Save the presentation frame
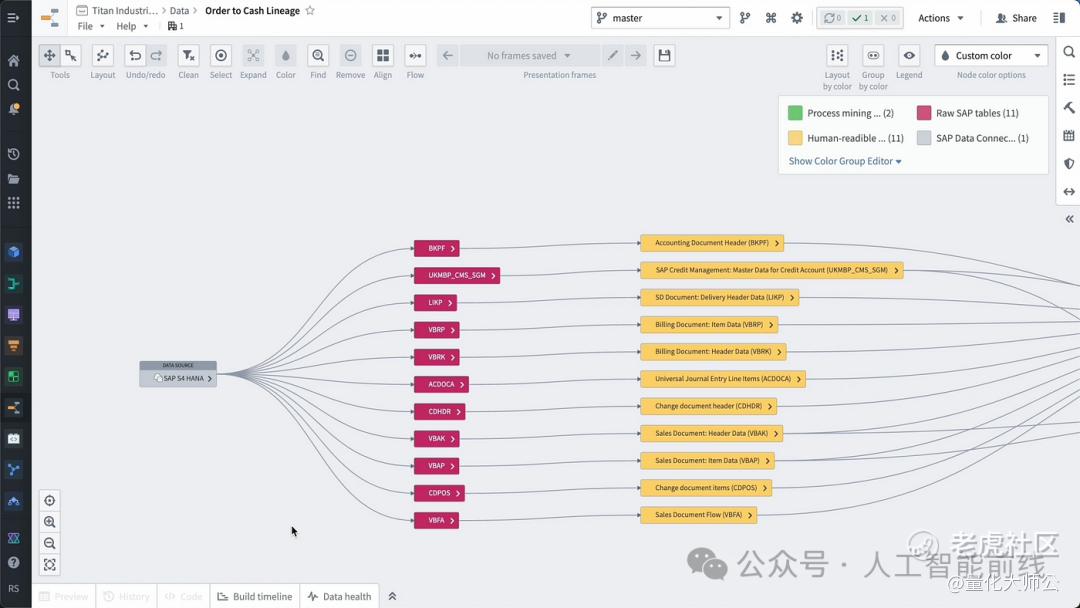The height and width of the screenshot is (608, 1080). [664, 56]
